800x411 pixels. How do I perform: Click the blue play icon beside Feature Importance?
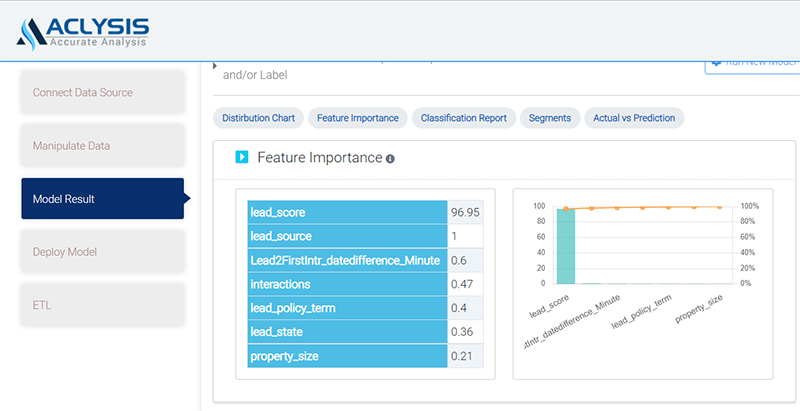tap(241, 157)
